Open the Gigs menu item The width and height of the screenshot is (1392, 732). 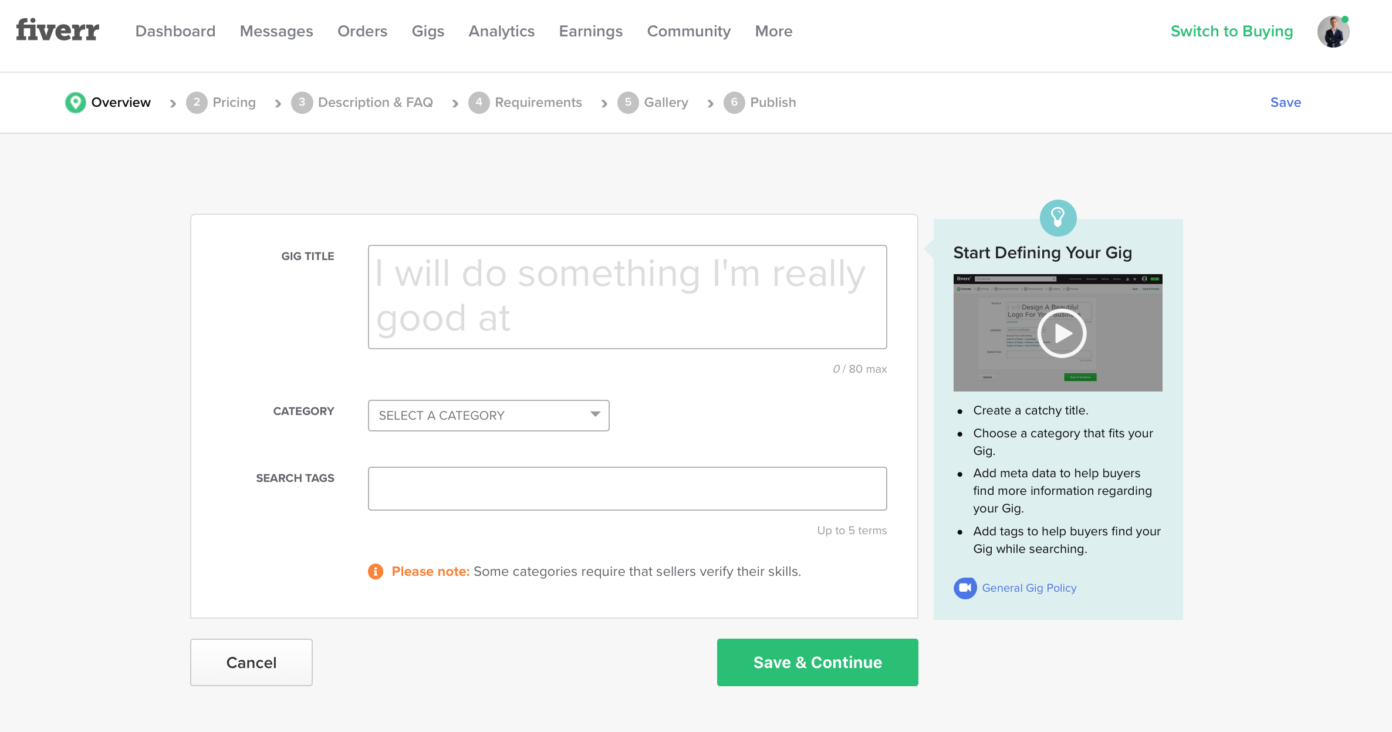(428, 31)
